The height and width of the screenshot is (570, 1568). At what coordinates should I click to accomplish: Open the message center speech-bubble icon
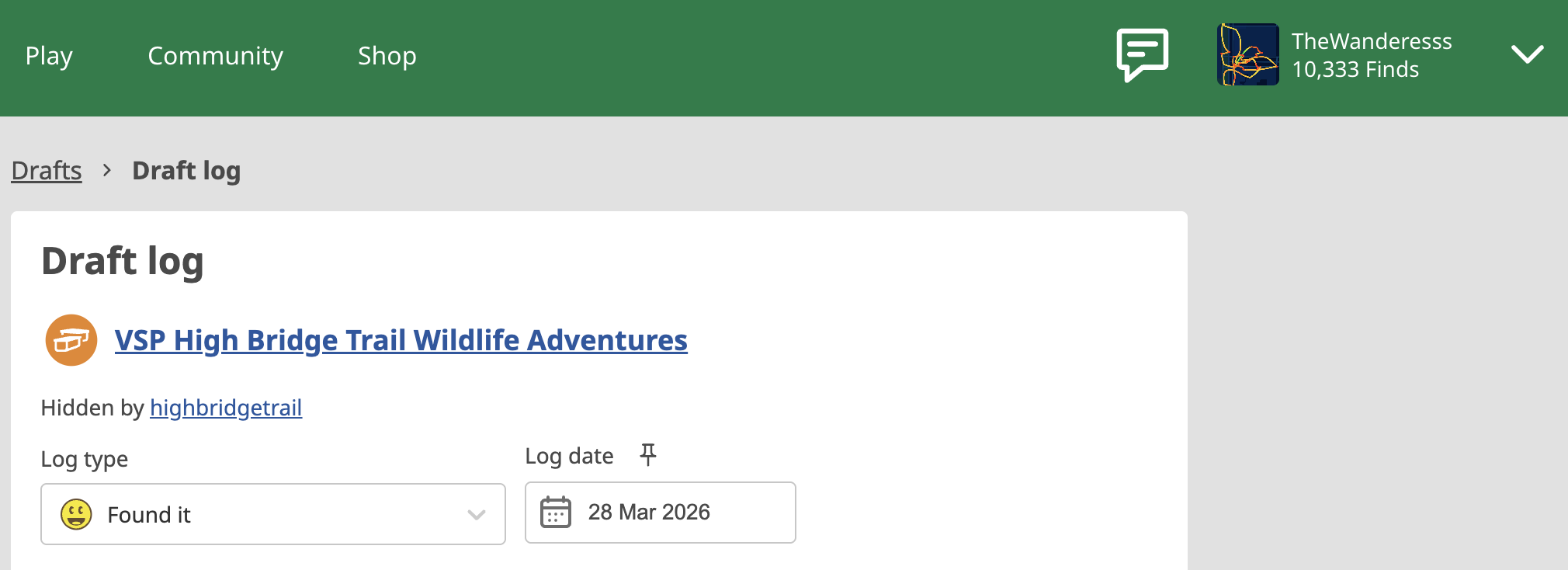pyautogui.click(x=1142, y=54)
